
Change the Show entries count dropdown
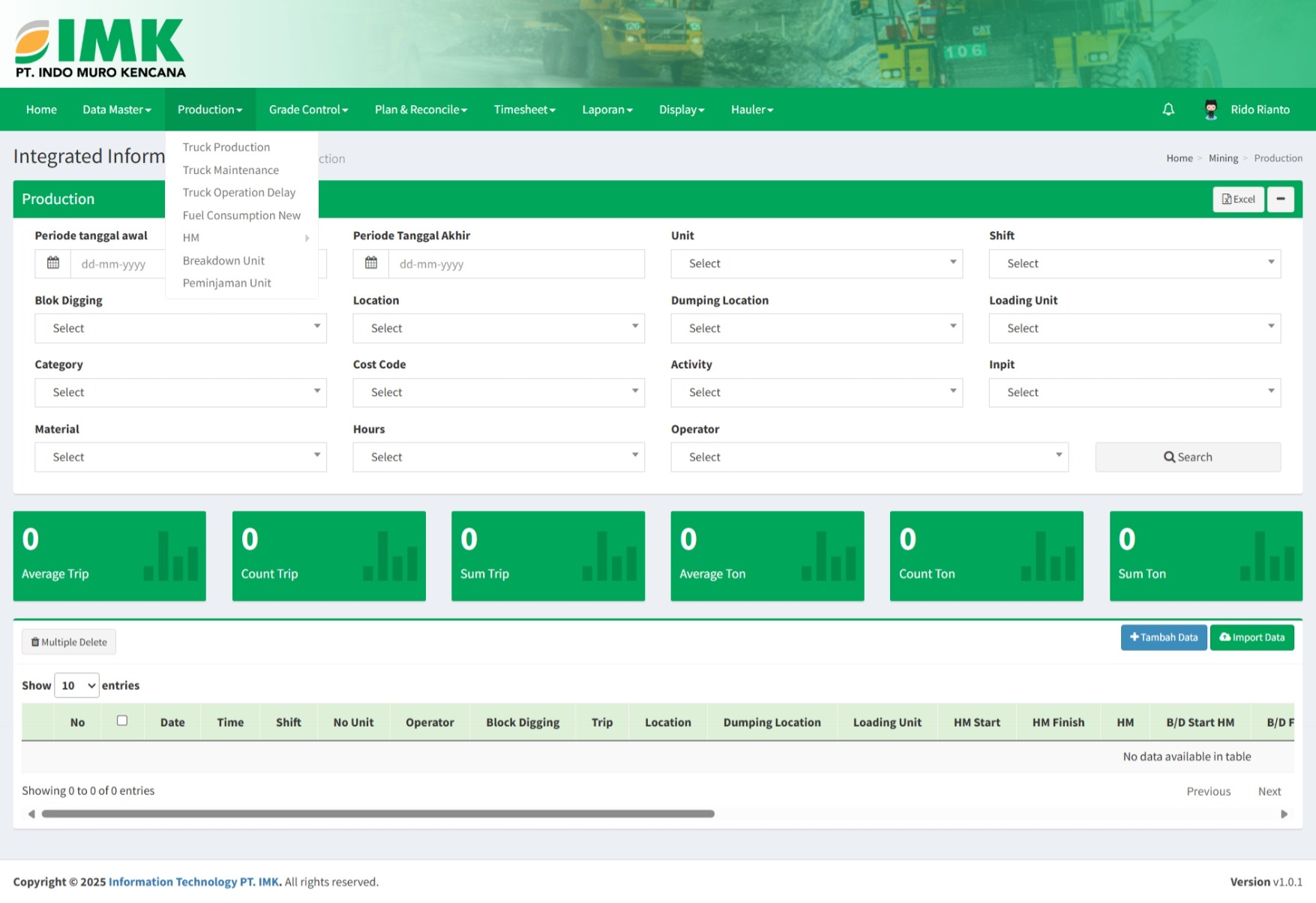(x=76, y=685)
